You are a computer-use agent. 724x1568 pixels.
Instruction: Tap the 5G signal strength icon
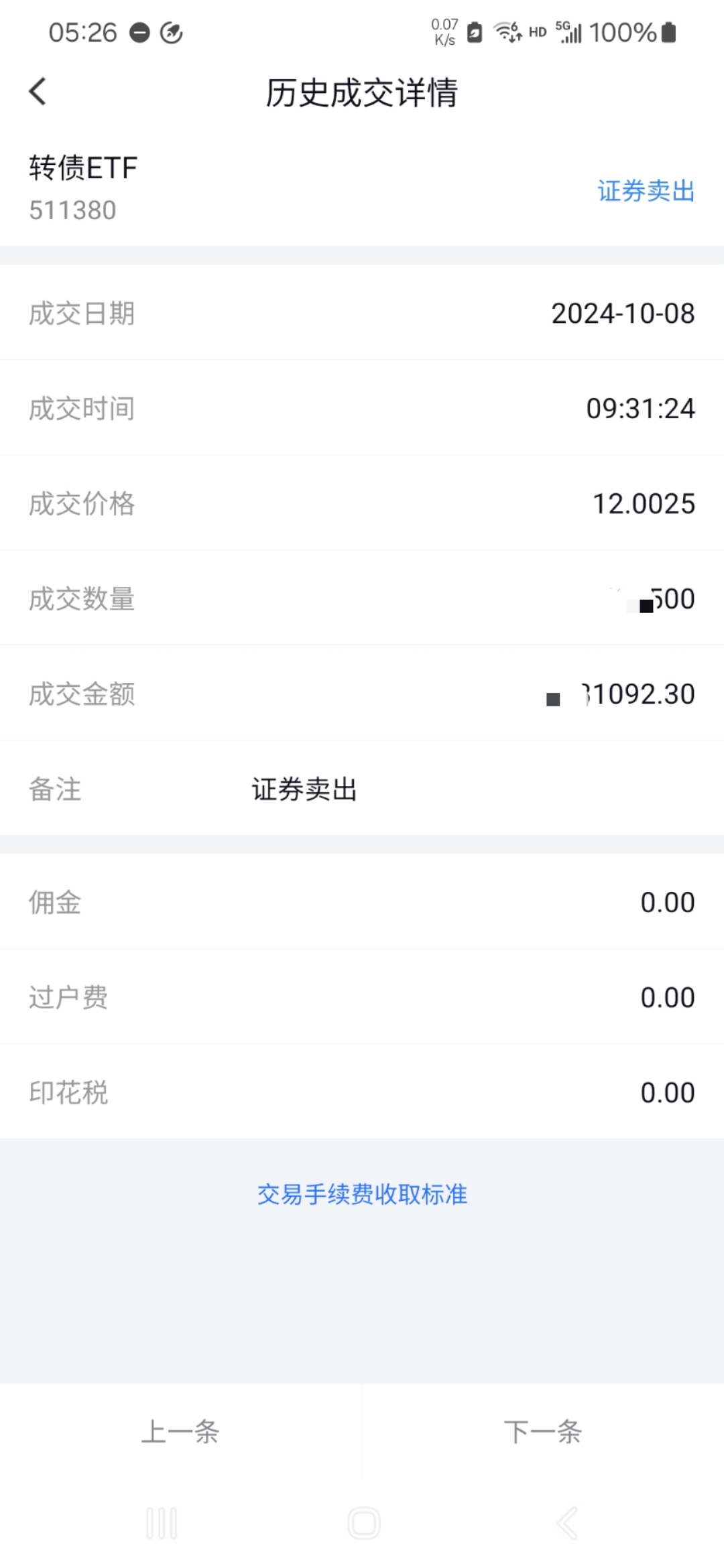(x=569, y=31)
